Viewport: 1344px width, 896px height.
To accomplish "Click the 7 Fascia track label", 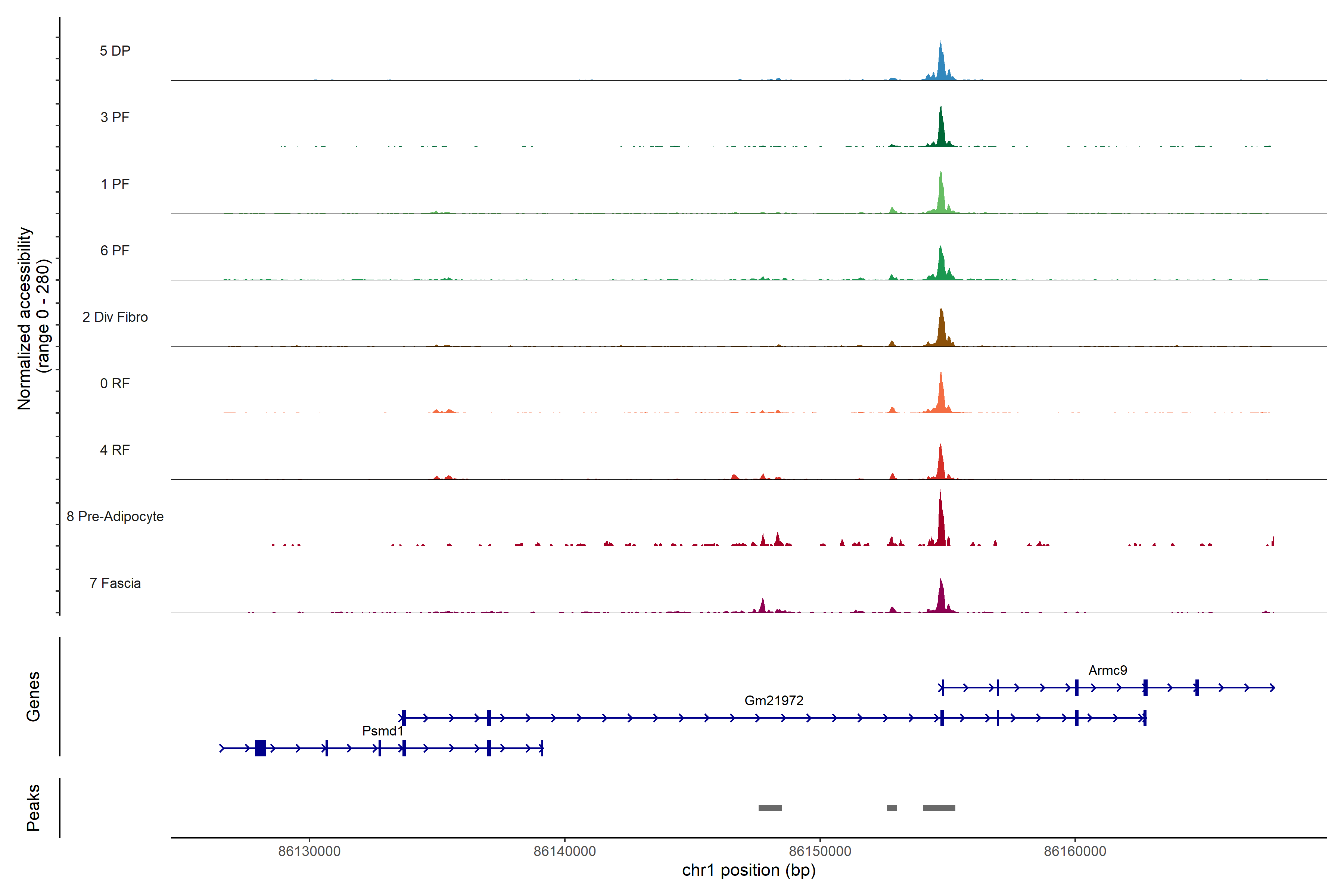I will coord(115,584).
